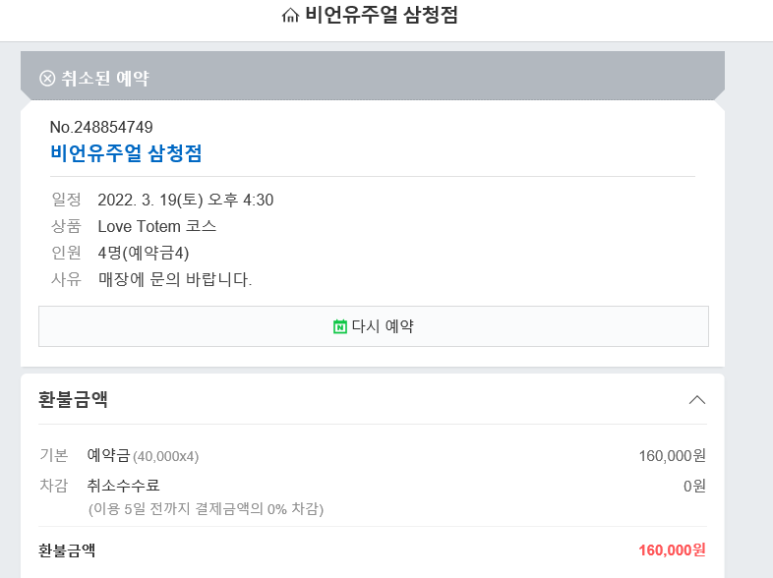
Task: Click the 취소된 예약 banner text
Action: 105,78
